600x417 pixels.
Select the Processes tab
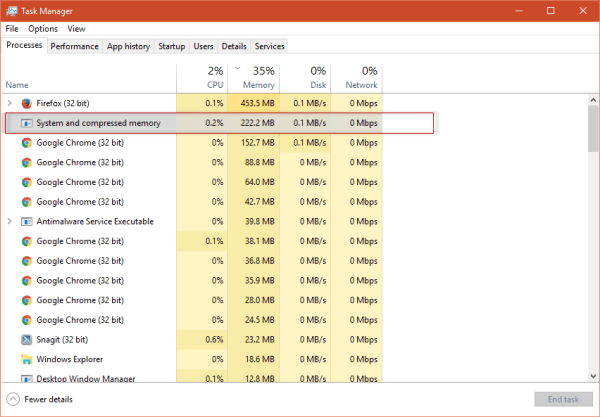[x=24, y=45]
